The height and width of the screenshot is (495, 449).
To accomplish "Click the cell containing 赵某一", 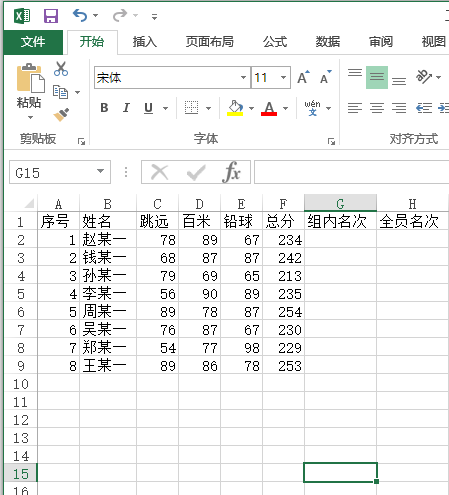I will pyautogui.click(x=108, y=239).
